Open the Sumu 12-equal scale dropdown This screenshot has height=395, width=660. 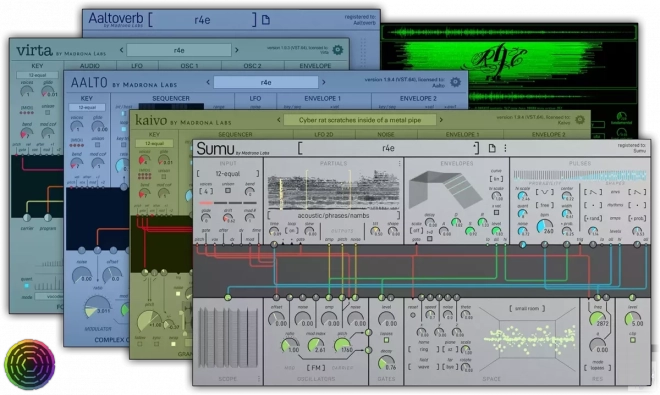pyautogui.click(x=228, y=173)
